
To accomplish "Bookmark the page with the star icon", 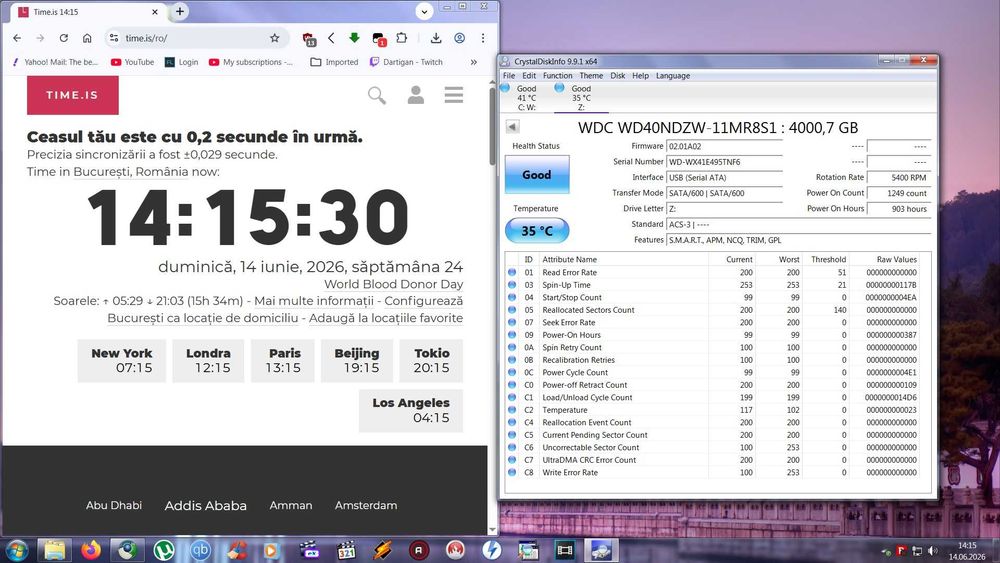I will click(274, 38).
